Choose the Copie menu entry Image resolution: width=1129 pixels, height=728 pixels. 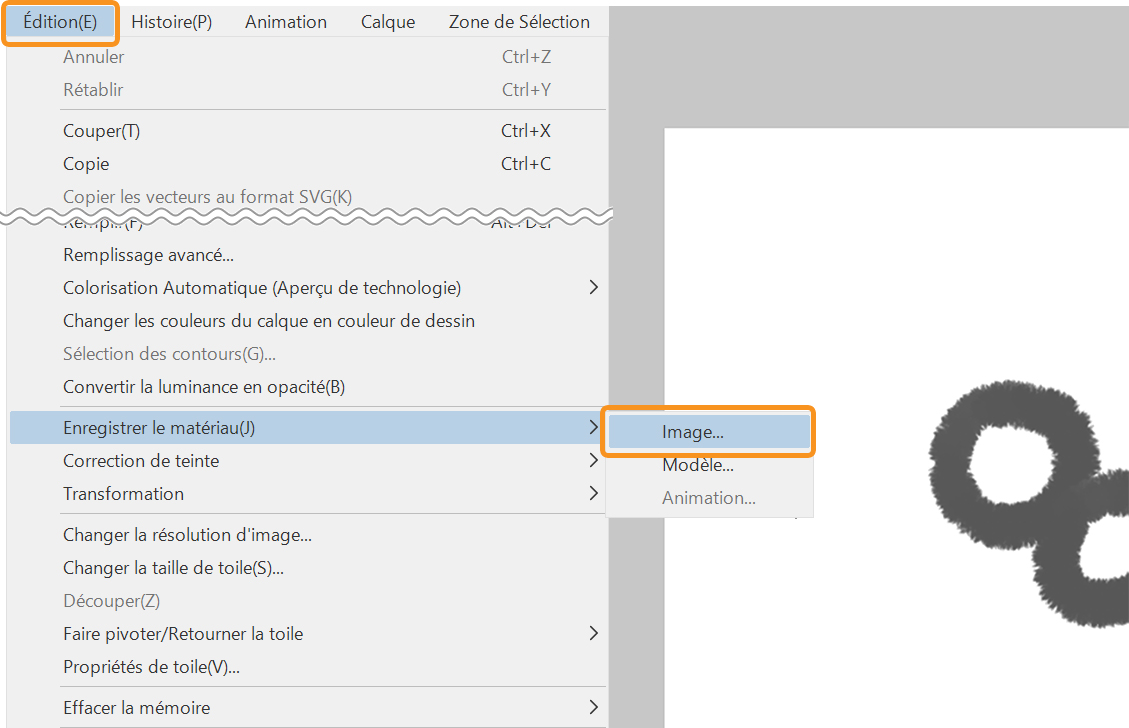(86, 164)
